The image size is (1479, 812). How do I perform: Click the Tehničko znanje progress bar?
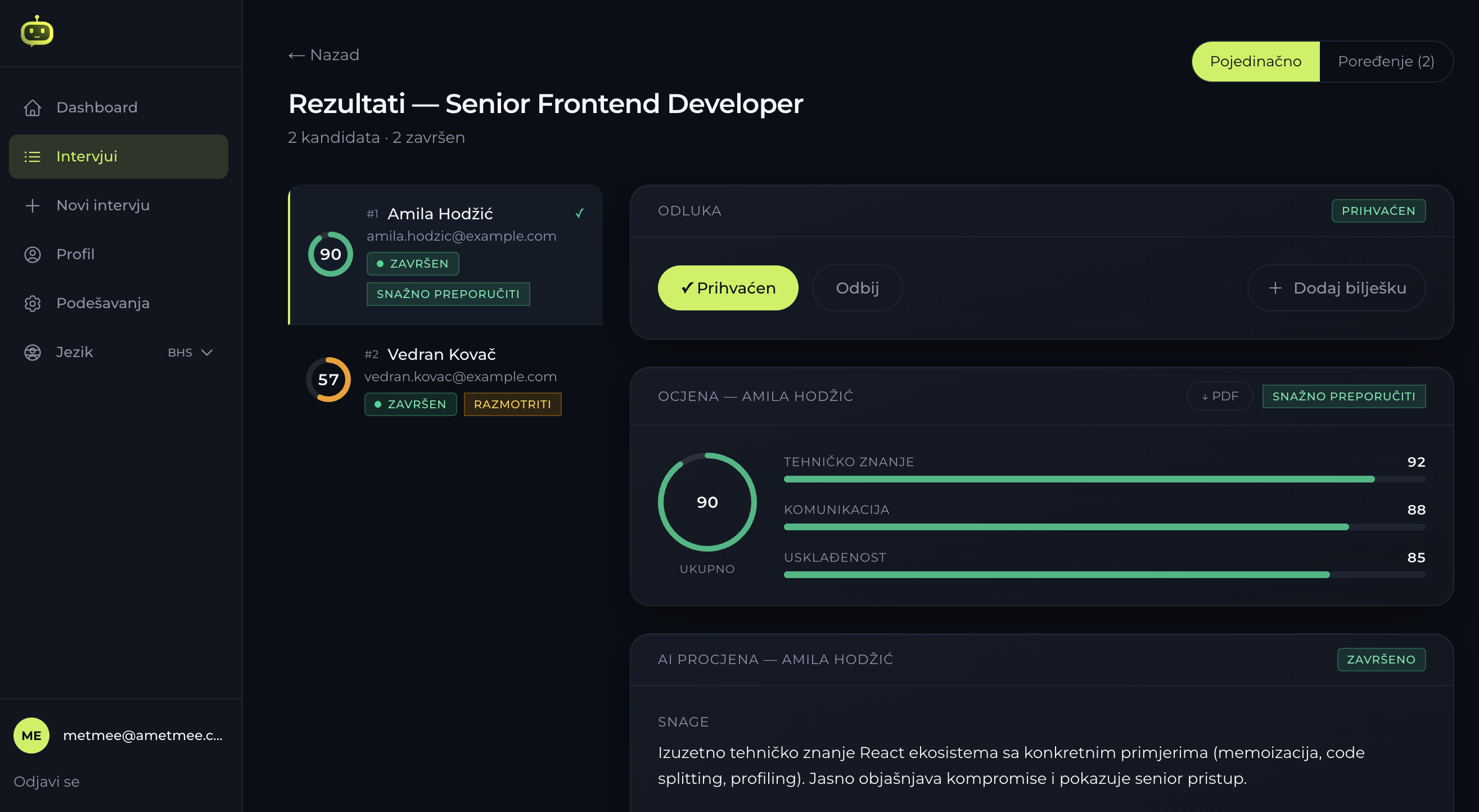point(1104,479)
